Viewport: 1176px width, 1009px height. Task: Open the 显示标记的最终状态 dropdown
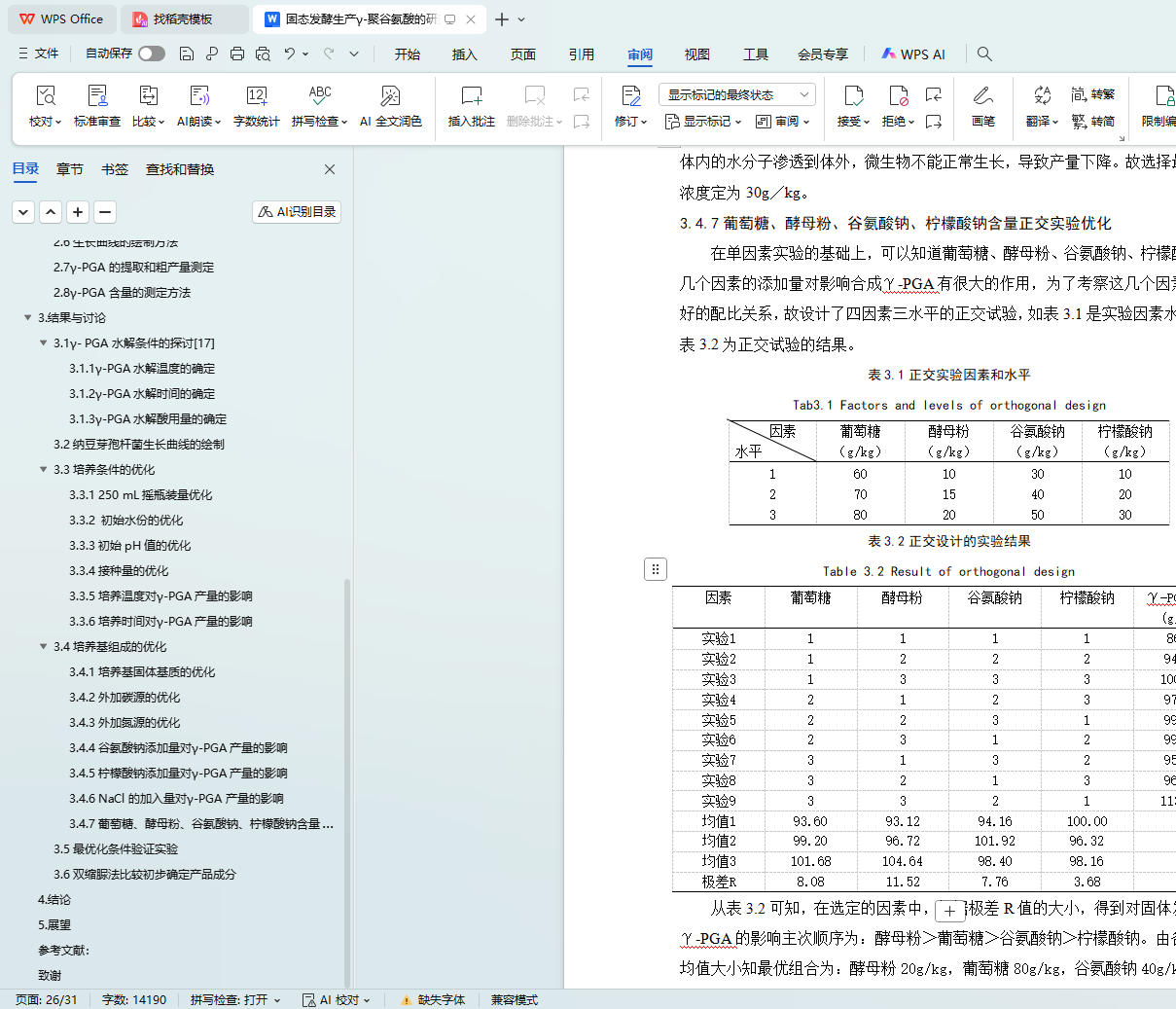[737, 94]
